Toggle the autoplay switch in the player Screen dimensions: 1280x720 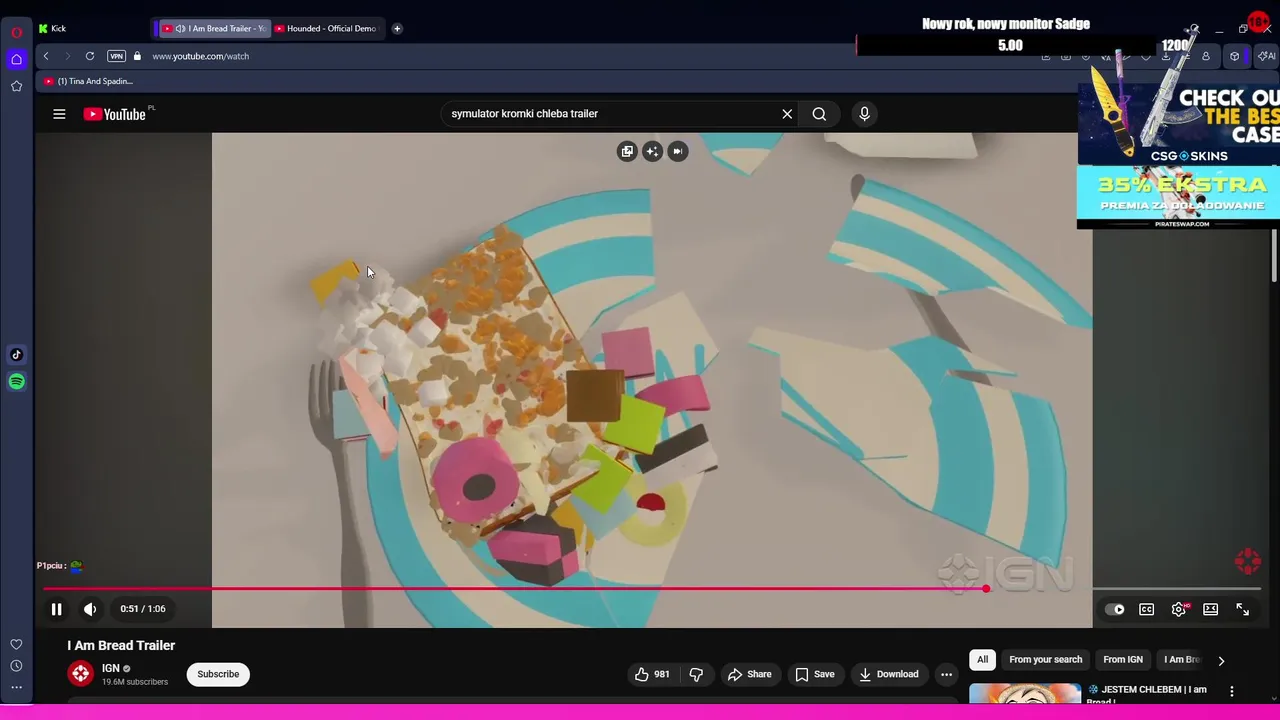coord(1114,609)
